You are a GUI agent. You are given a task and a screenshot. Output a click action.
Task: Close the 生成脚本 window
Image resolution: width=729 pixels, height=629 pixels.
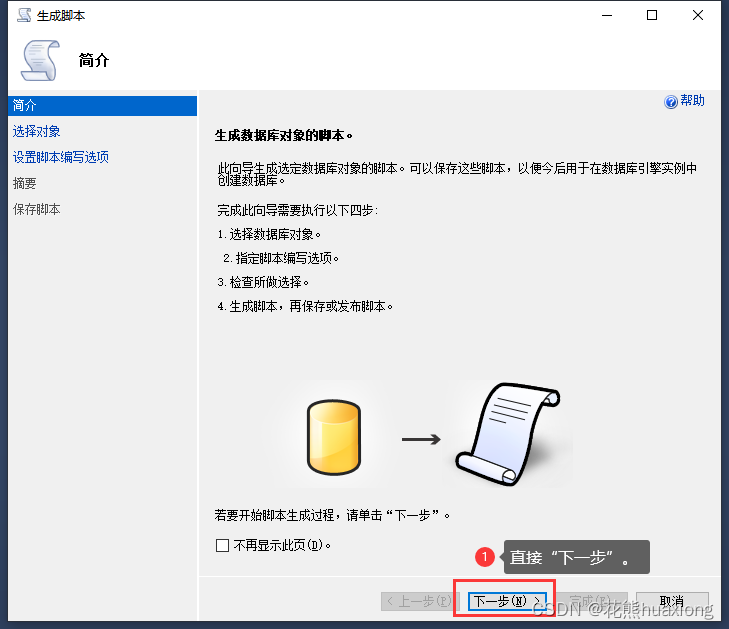point(697,15)
